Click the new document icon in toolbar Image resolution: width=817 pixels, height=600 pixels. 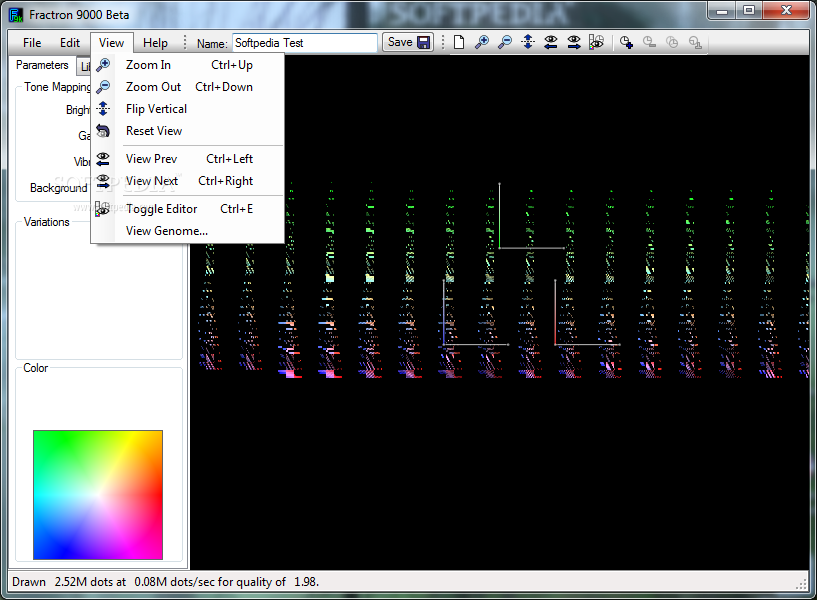pos(459,42)
